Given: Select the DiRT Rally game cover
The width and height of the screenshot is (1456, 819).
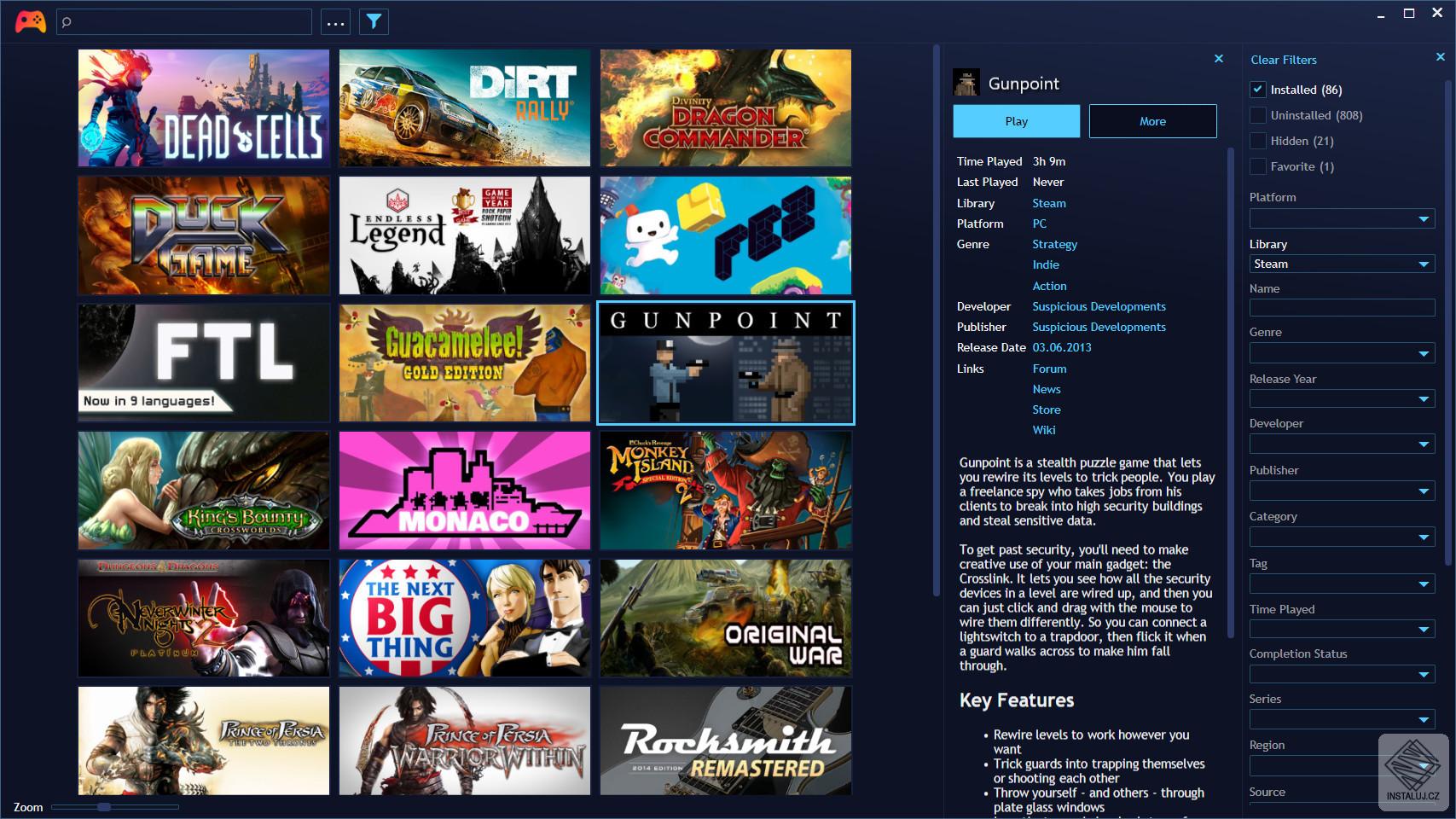Looking at the screenshot, I should click(x=465, y=107).
